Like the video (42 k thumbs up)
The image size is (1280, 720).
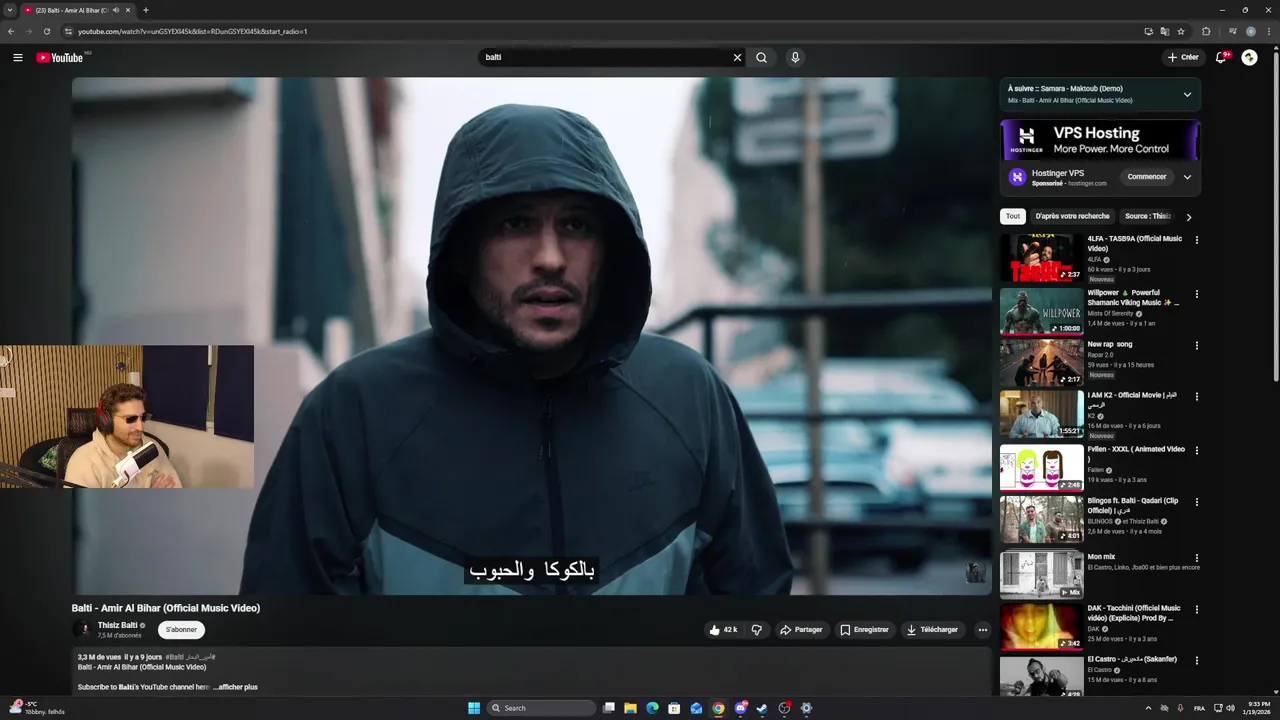click(723, 630)
